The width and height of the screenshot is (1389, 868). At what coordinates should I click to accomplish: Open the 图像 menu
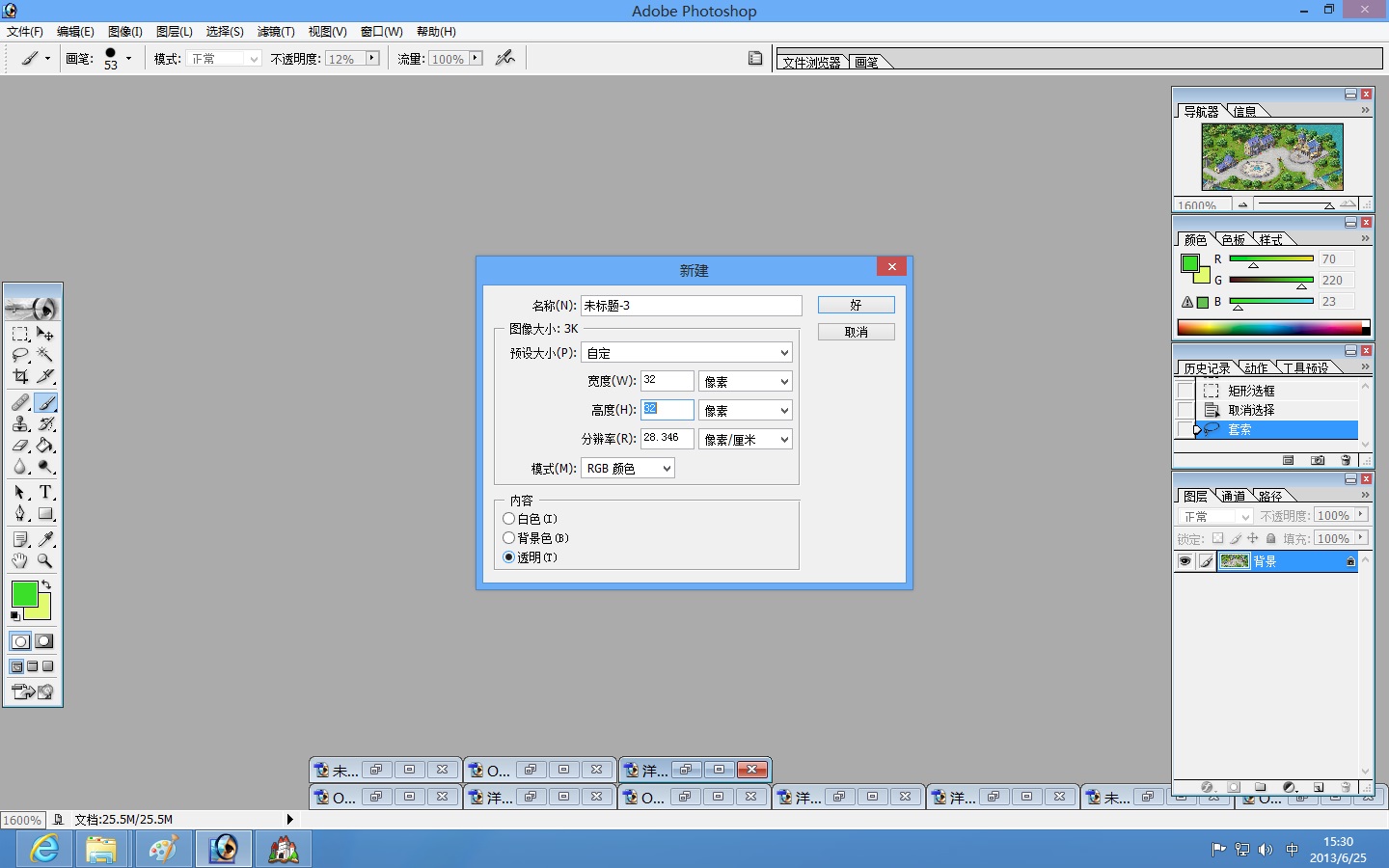(x=125, y=32)
